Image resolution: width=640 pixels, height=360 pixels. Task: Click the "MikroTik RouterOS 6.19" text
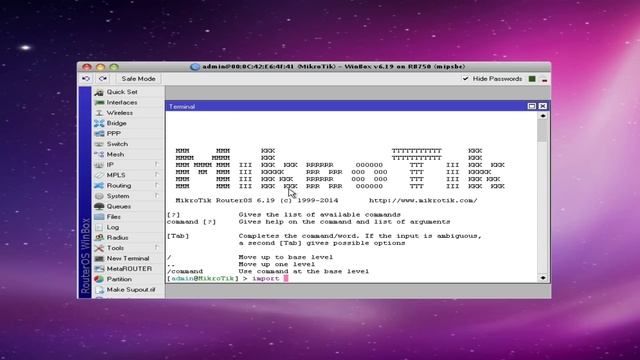coord(225,200)
